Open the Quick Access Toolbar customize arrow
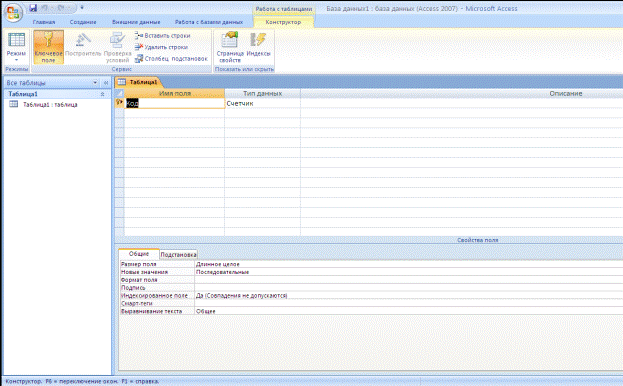The image size is (623, 386). pos(82,8)
